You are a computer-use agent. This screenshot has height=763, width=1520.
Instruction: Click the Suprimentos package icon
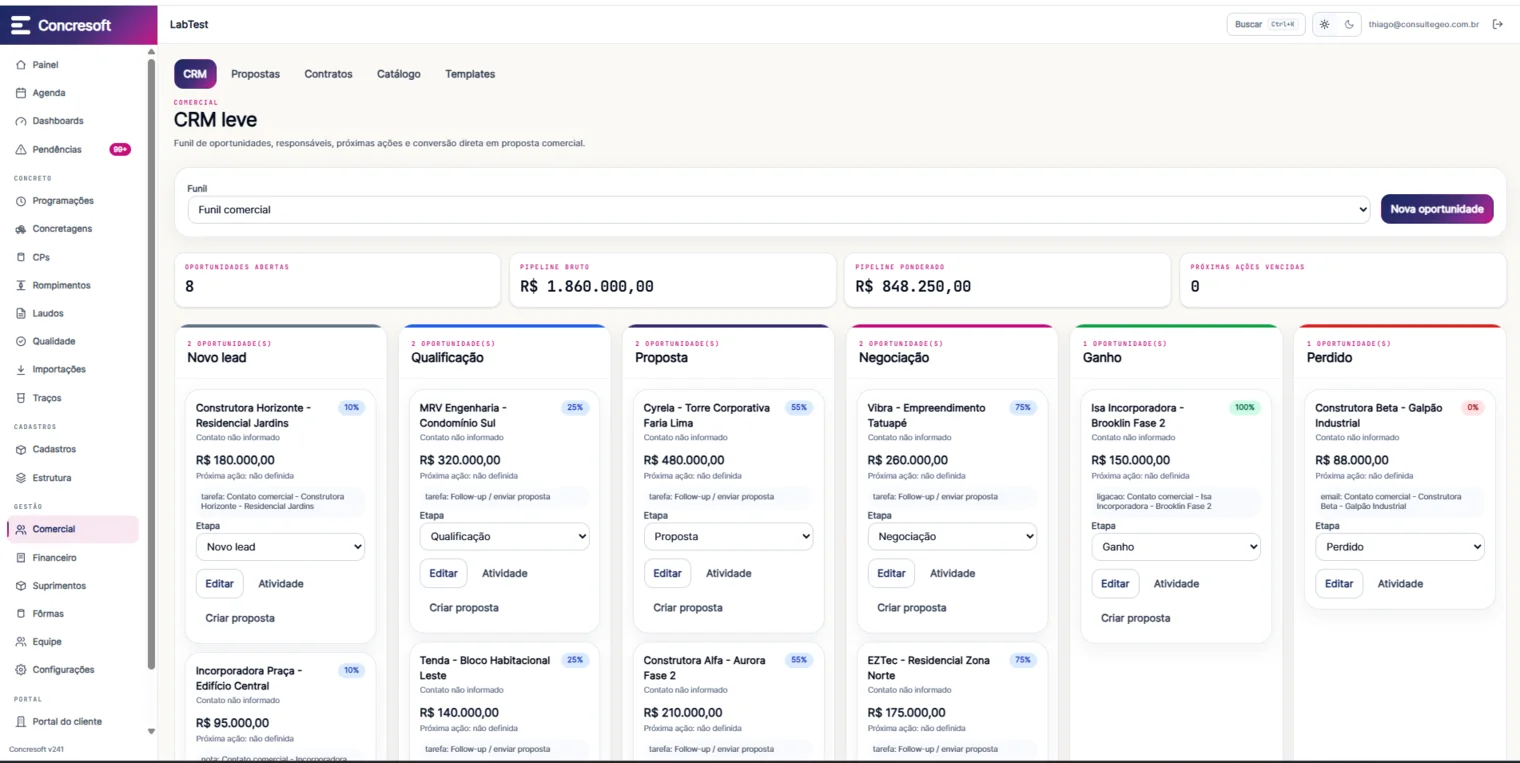21,586
